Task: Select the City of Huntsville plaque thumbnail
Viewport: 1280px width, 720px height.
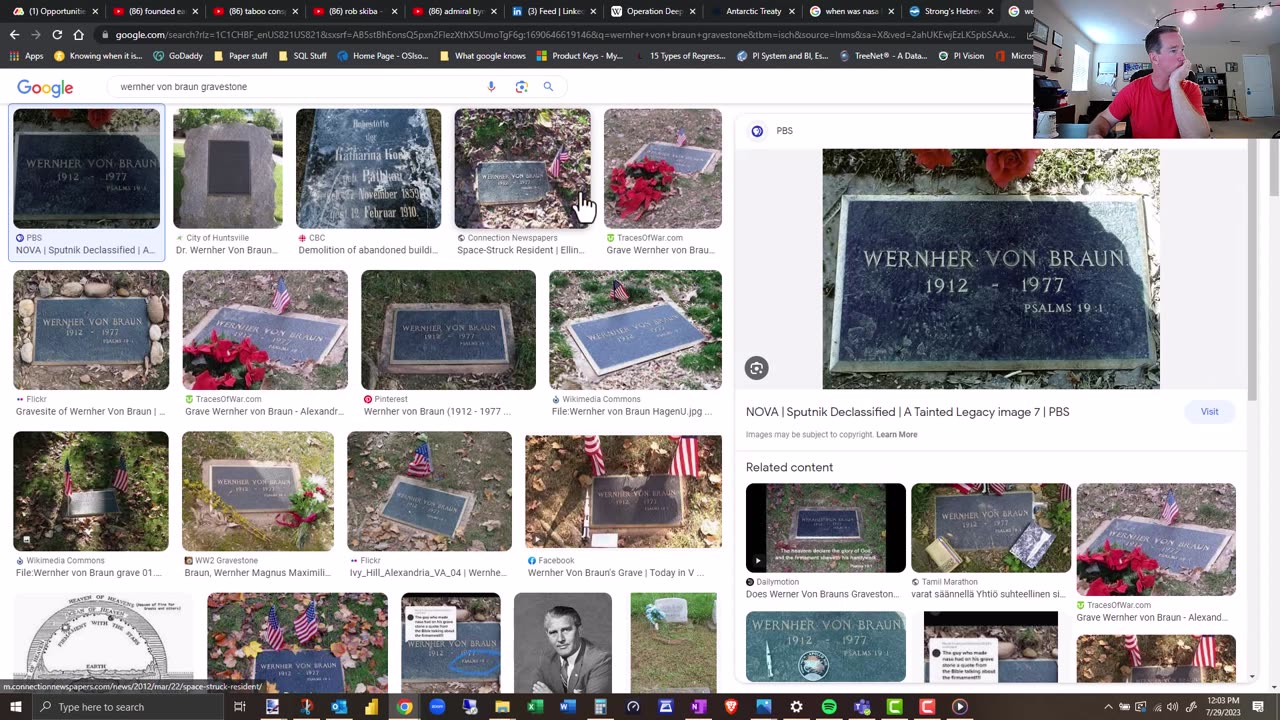Action: (228, 169)
